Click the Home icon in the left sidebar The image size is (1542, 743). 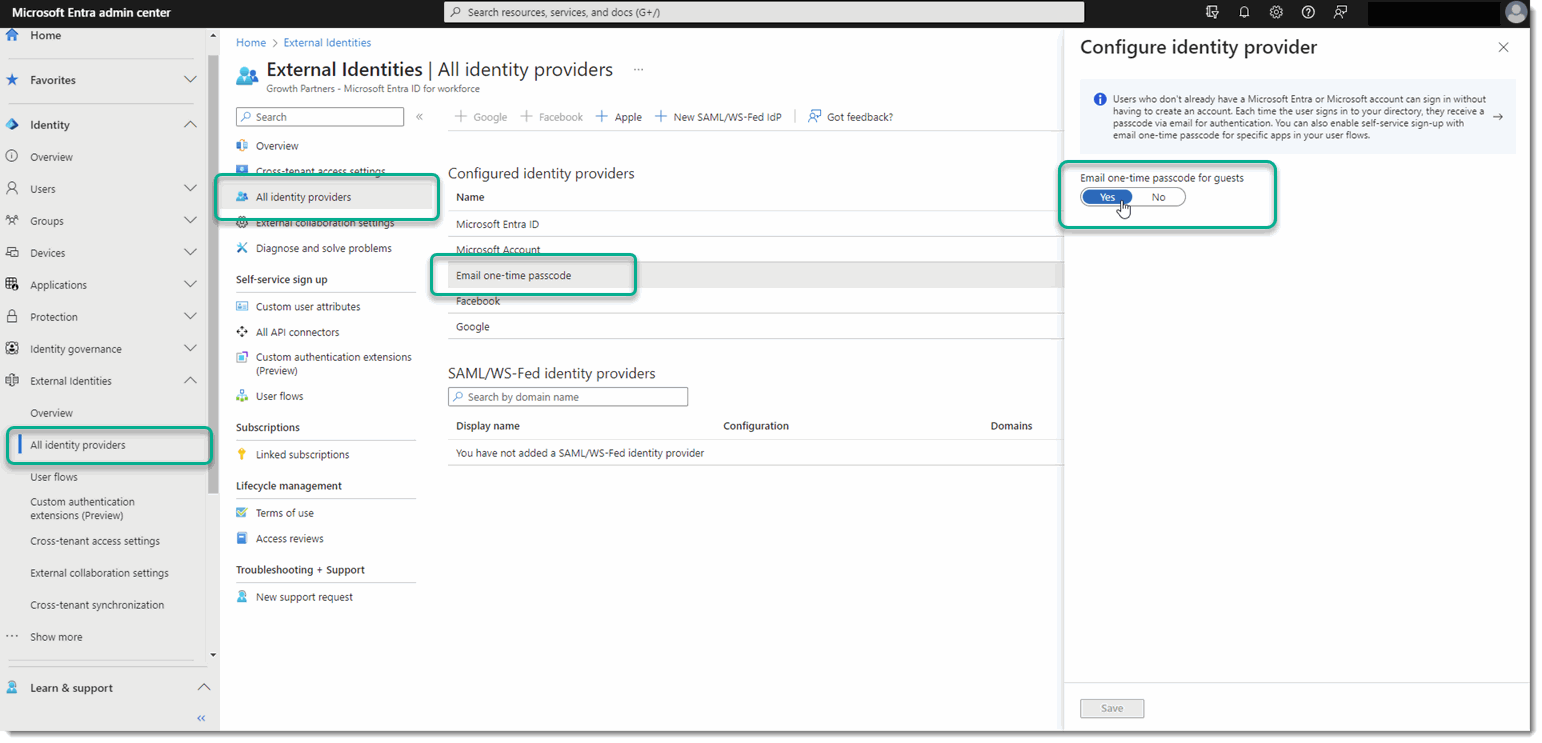[12, 35]
